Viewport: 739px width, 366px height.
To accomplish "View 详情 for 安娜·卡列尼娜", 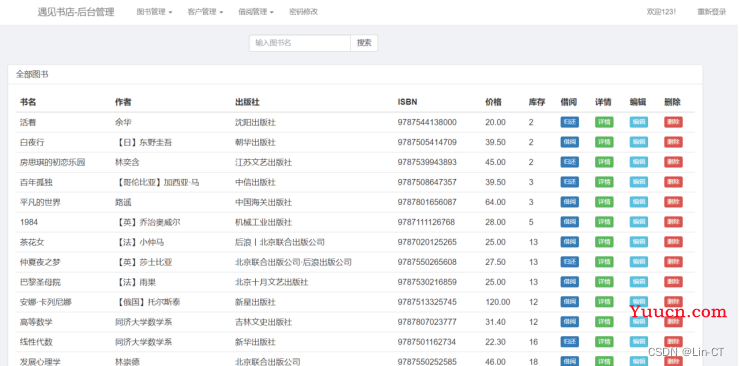I will (604, 302).
